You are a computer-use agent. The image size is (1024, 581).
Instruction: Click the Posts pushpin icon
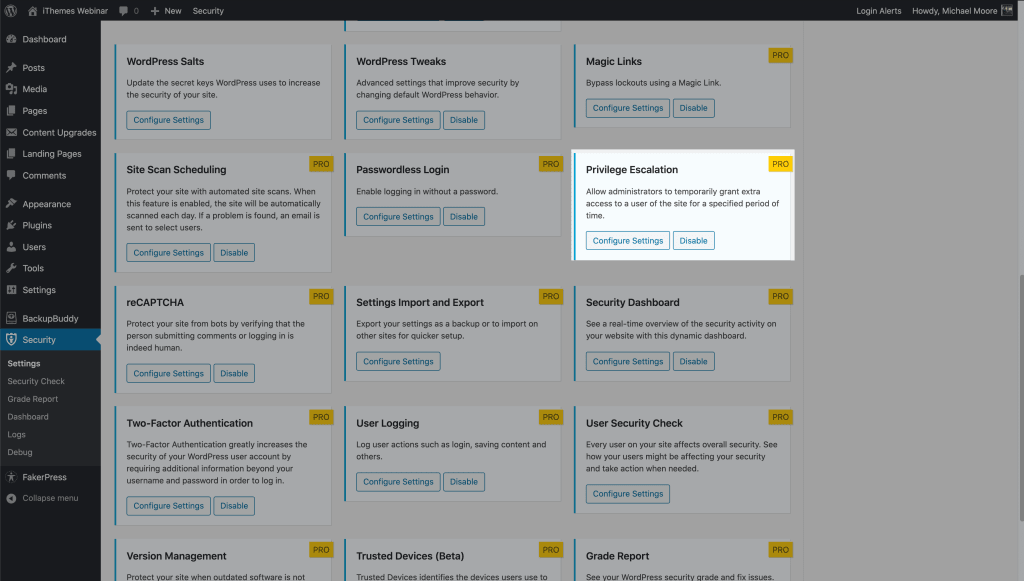11,67
